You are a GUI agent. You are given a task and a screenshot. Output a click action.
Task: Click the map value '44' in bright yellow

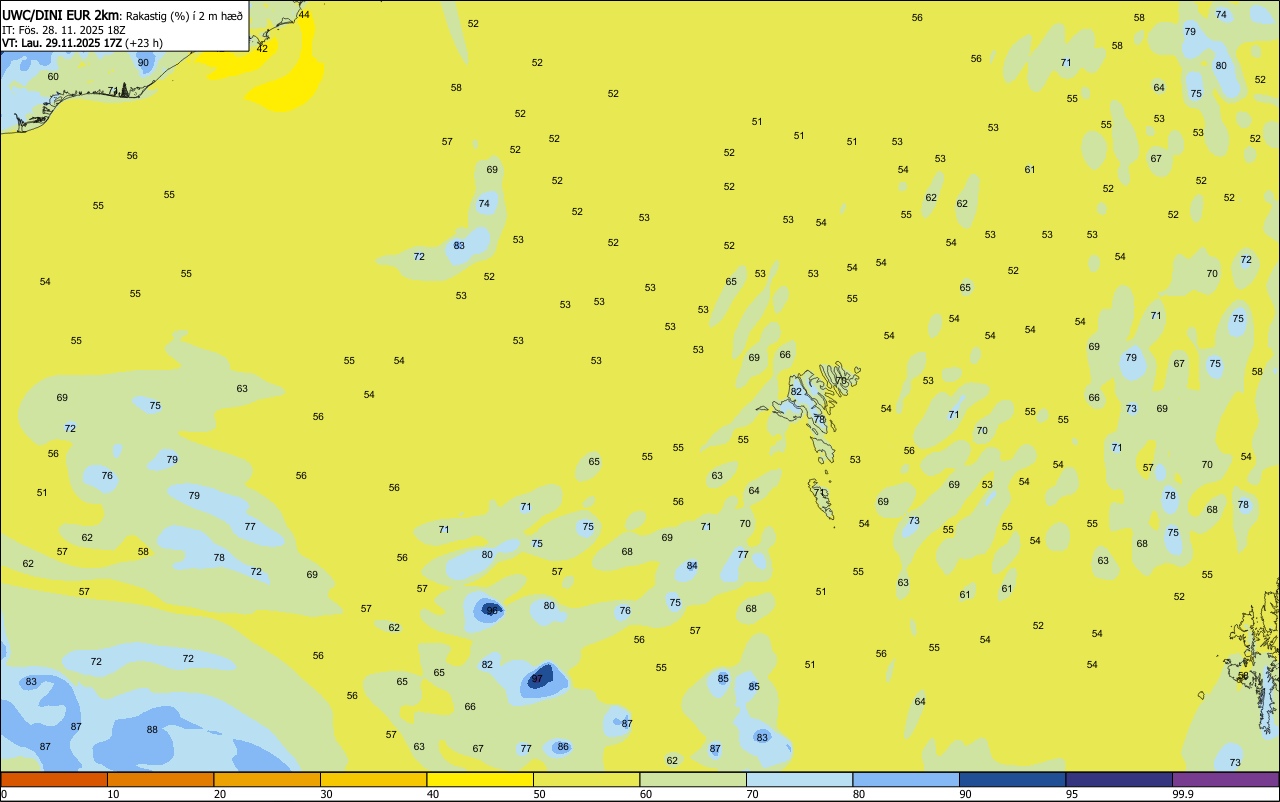tap(304, 15)
